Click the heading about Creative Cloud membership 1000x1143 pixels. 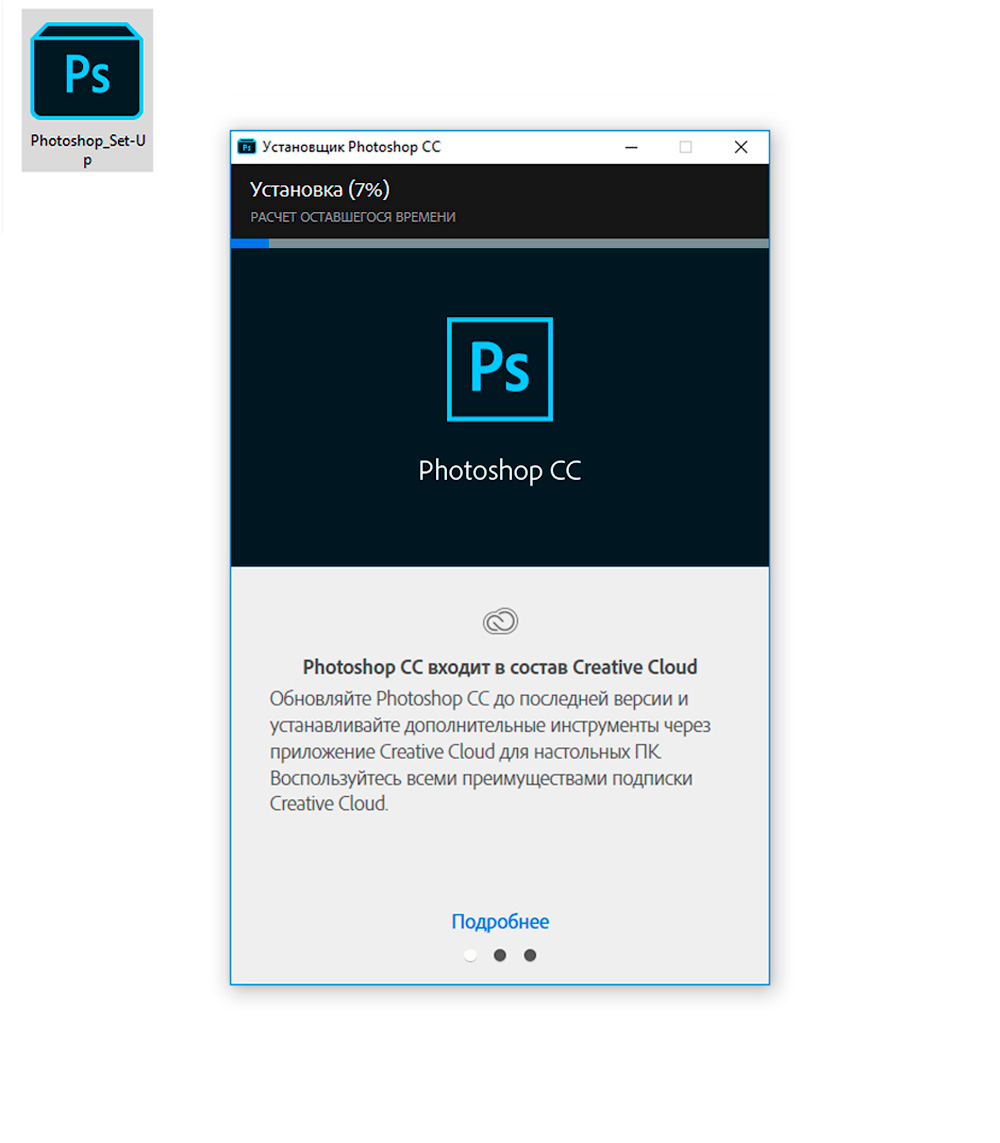pos(500,667)
